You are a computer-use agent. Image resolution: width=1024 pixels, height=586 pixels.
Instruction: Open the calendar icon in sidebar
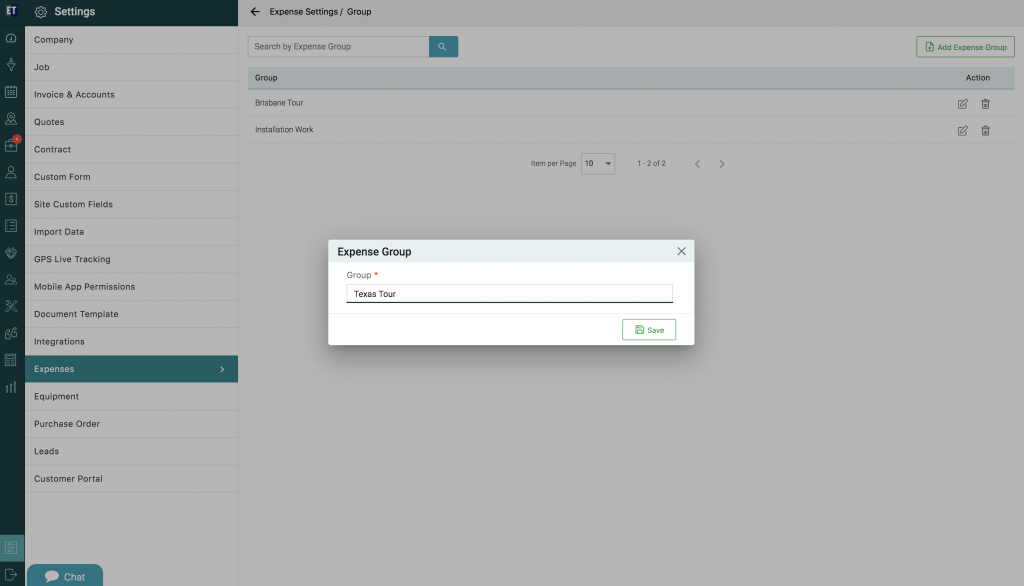point(11,92)
